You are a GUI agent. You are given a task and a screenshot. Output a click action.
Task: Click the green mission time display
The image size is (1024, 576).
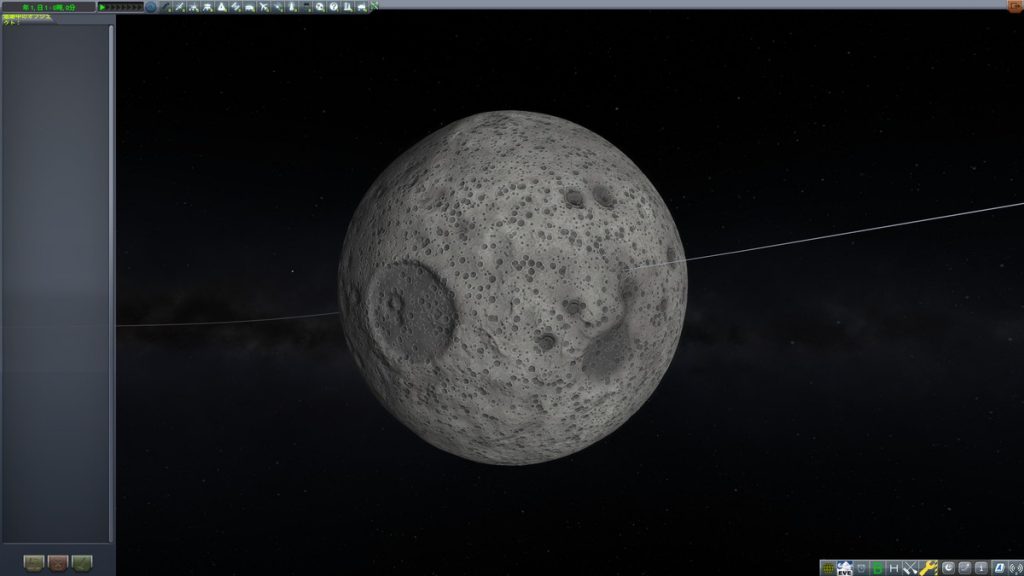coord(48,7)
